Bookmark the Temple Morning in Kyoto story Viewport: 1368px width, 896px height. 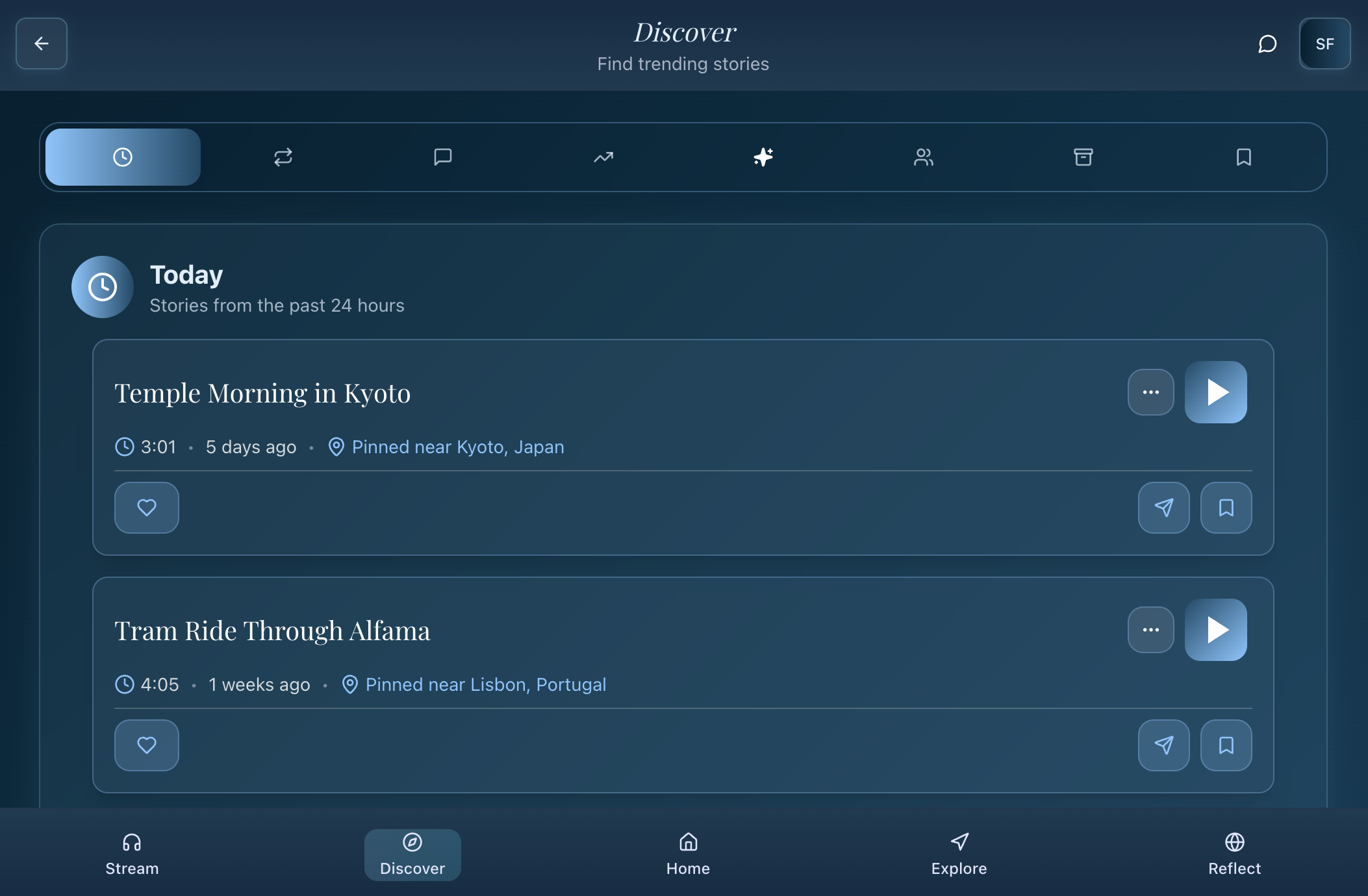[1225, 507]
